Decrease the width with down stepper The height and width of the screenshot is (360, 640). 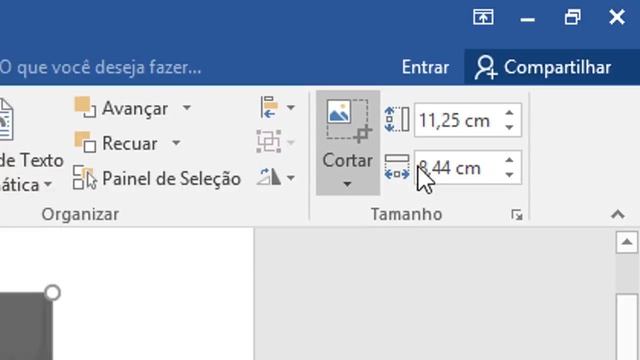[x=509, y=175]
